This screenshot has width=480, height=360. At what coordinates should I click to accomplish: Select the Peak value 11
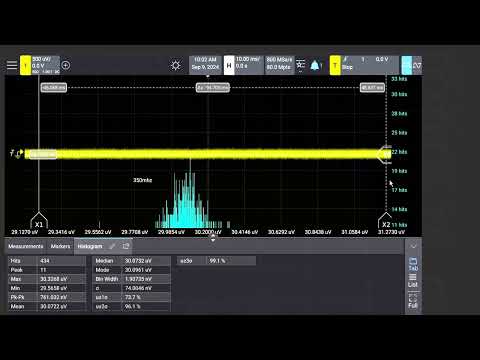43,270
